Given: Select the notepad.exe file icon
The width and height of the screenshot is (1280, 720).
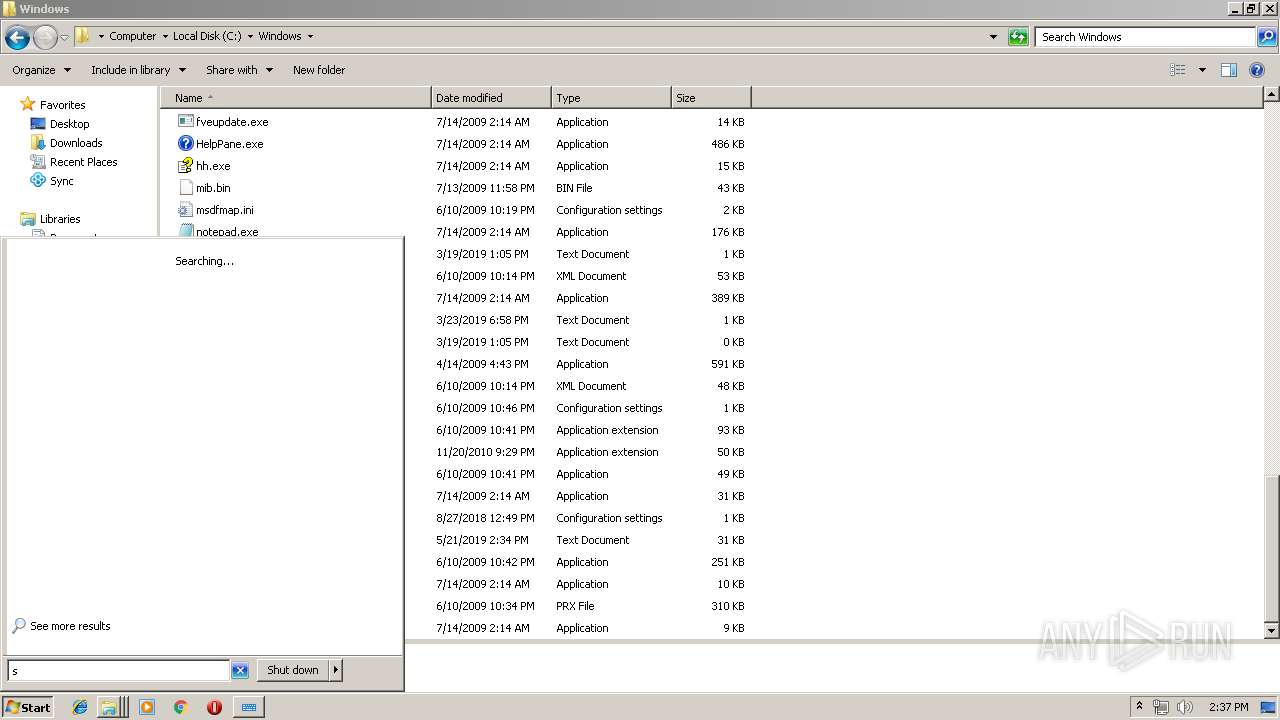Looking at the screenshot, I should (185, 231).
